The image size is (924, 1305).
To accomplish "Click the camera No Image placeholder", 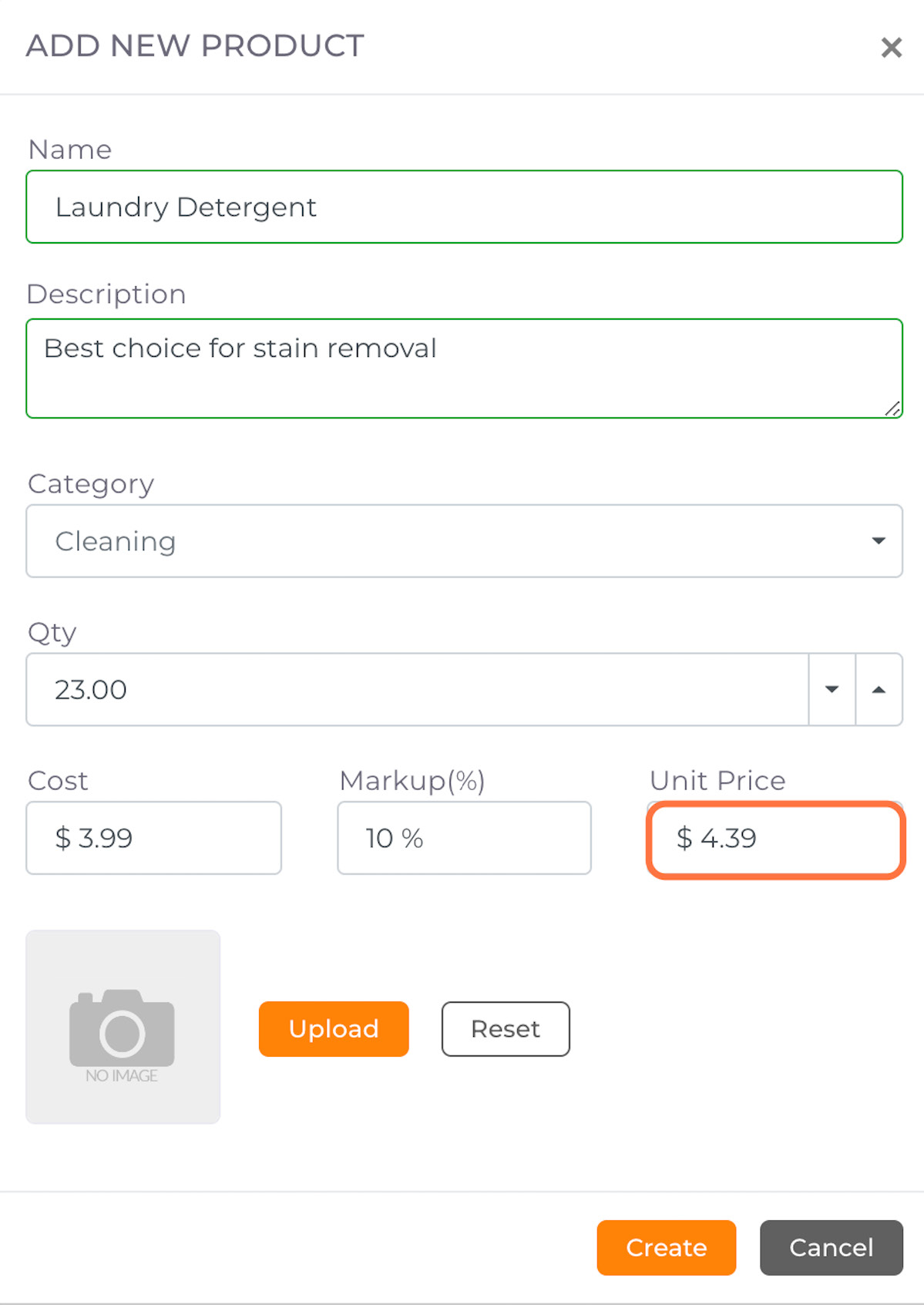I will pos(123,1027).
